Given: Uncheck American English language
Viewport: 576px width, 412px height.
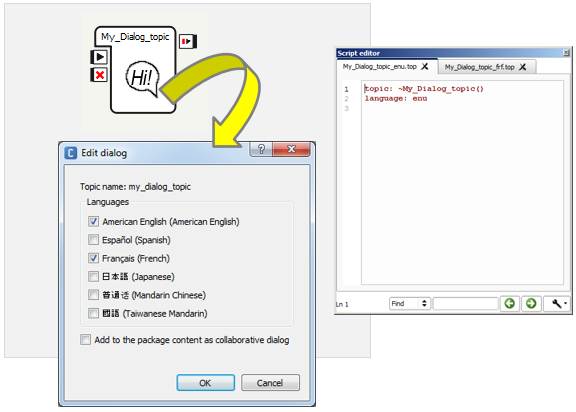Looking at the screenshot, I should pyautogui.click(x=93, y=221).
